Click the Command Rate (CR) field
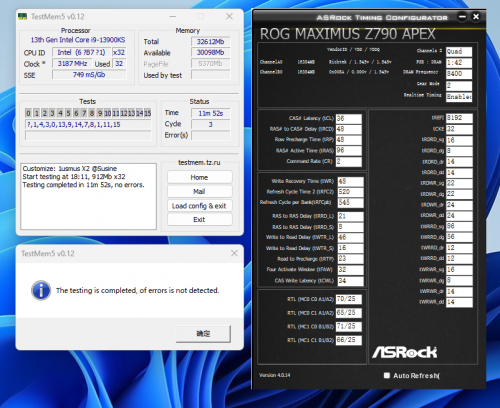 [x=348, y=161]
